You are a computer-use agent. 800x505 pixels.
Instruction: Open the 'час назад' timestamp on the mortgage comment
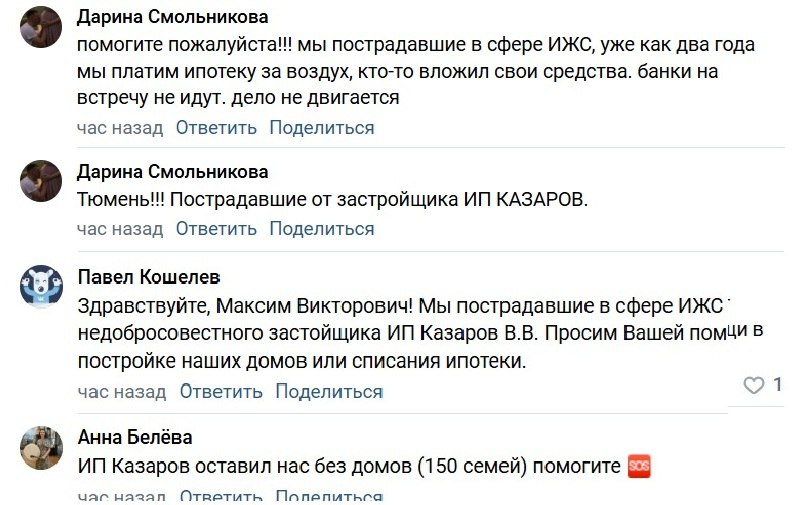120,128
